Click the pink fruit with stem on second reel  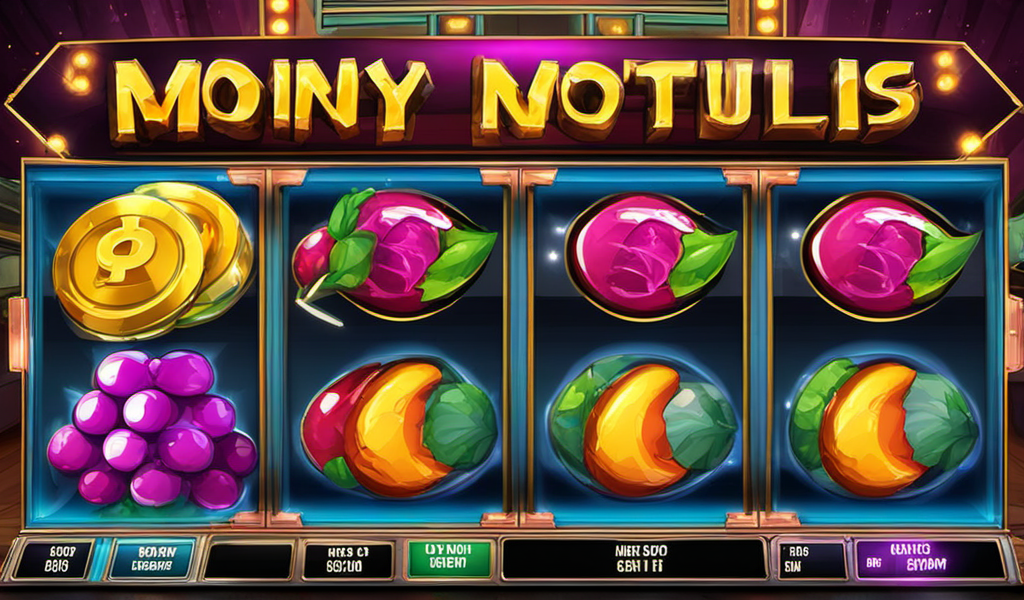pos(393,253)
